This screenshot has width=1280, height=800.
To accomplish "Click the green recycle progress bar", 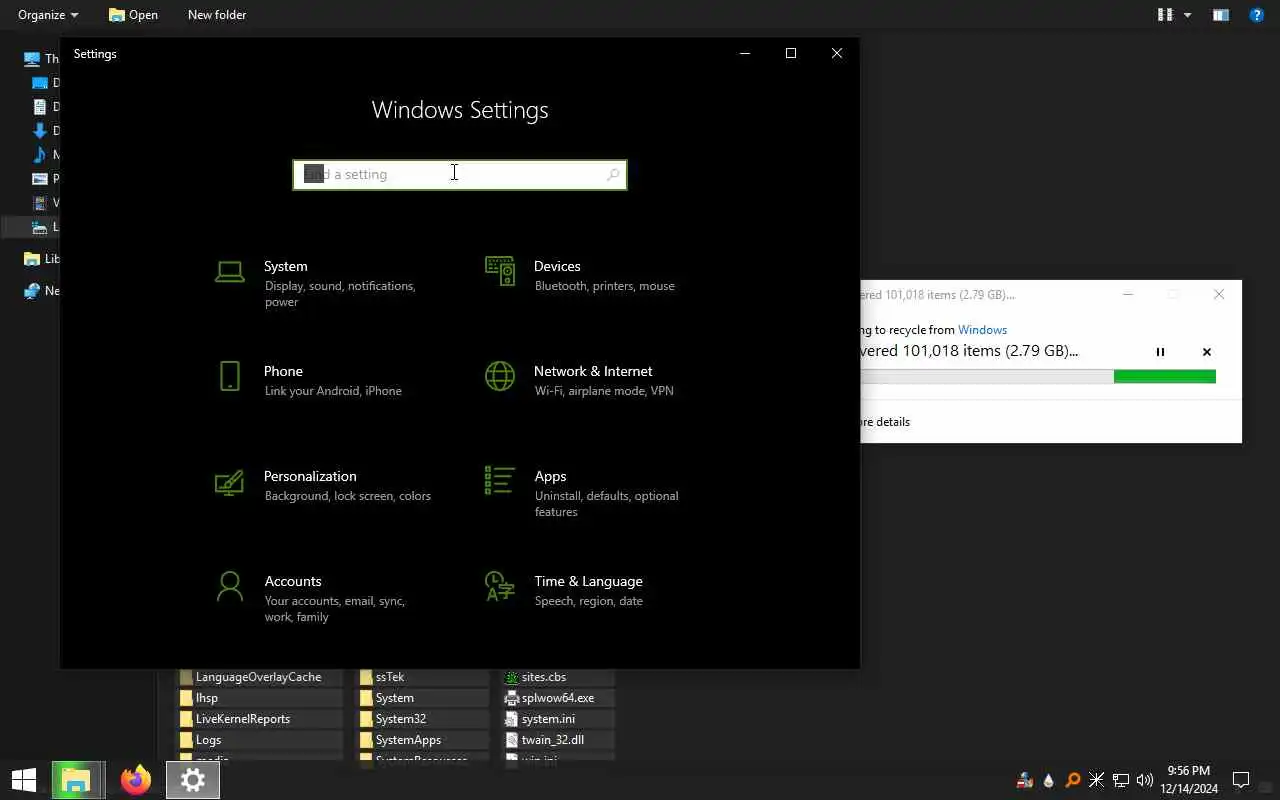I will point(1038,377).
